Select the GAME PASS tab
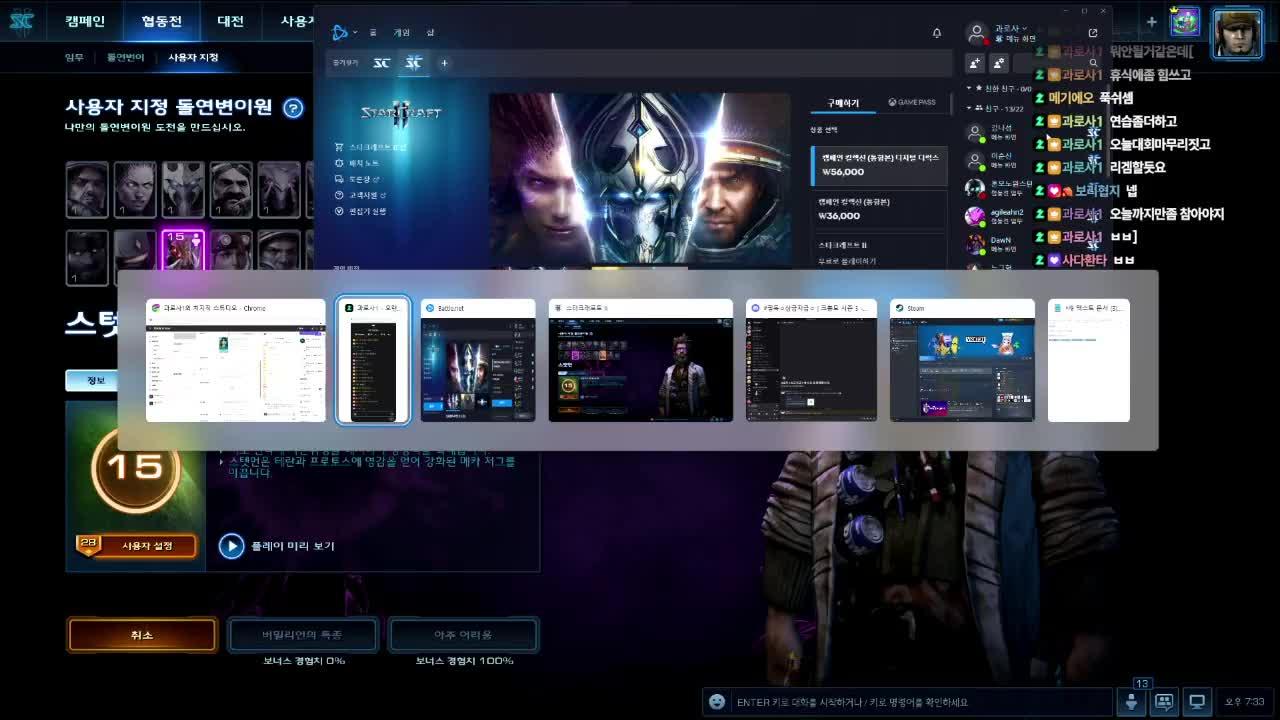This screenshot has height=720, width=1280. pos(911,103)
